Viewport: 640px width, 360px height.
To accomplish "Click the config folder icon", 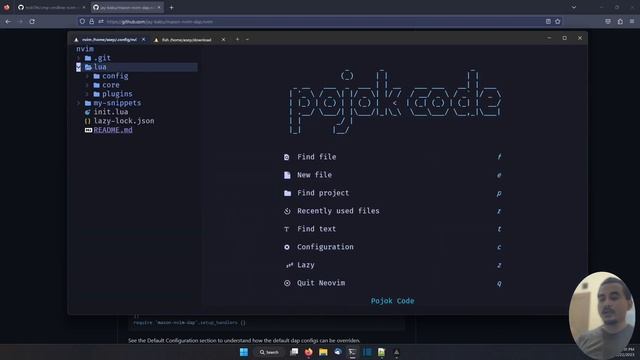I will tap(96, 76).
